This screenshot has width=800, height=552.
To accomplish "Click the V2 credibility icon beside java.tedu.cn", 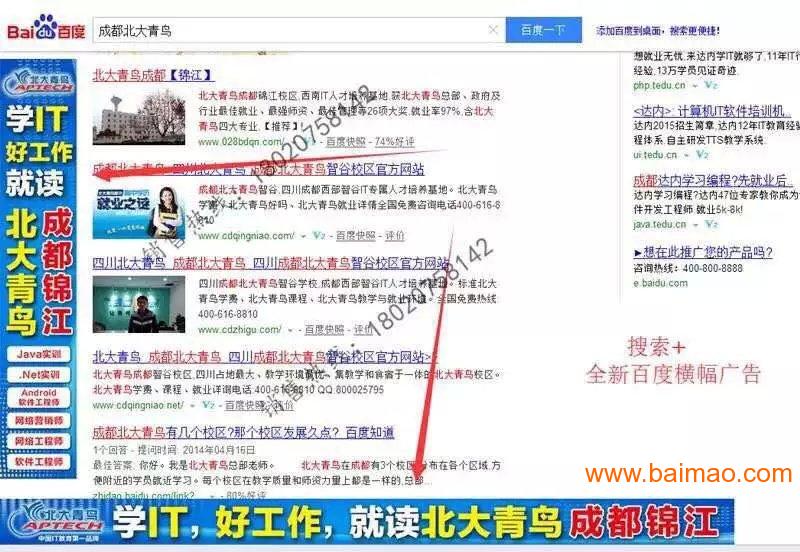I will [703, 224].
